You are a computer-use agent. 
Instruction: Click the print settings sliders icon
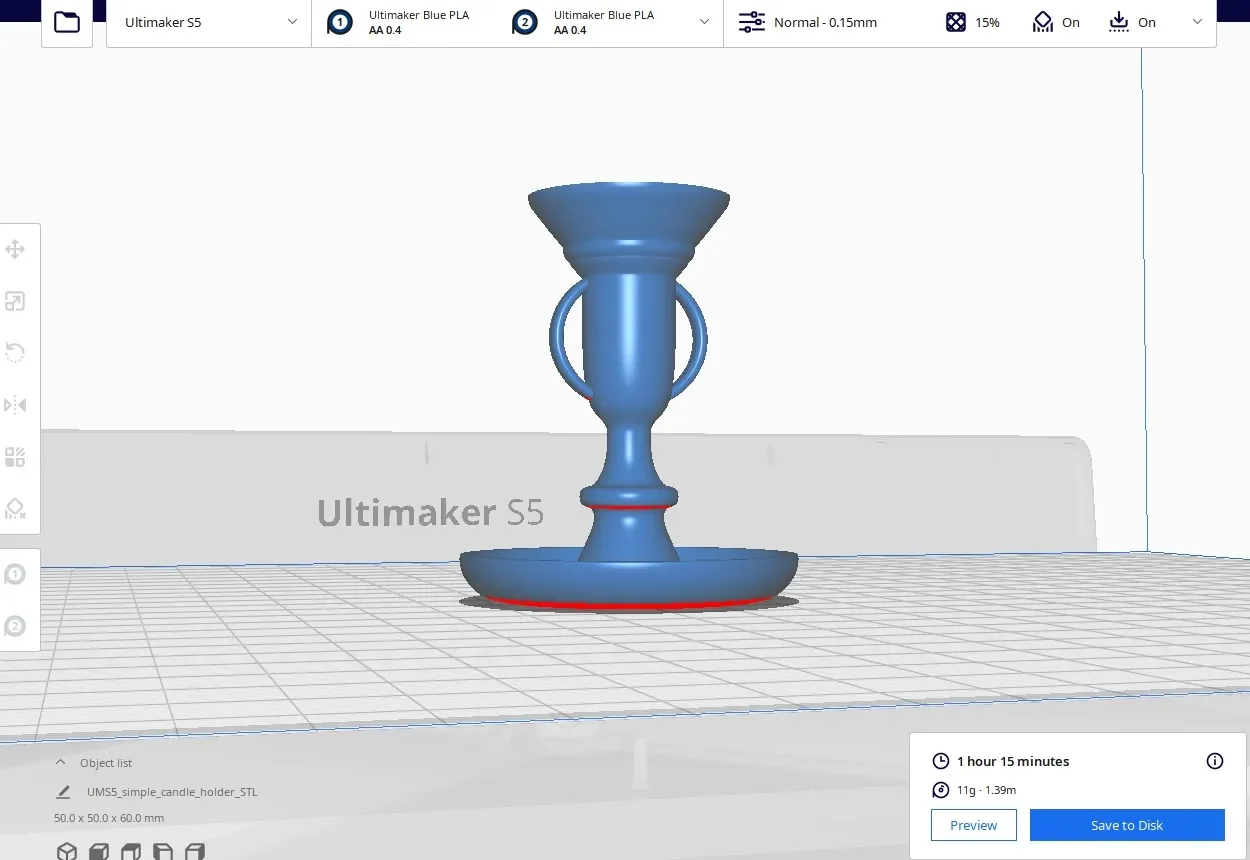click(751, 22)
